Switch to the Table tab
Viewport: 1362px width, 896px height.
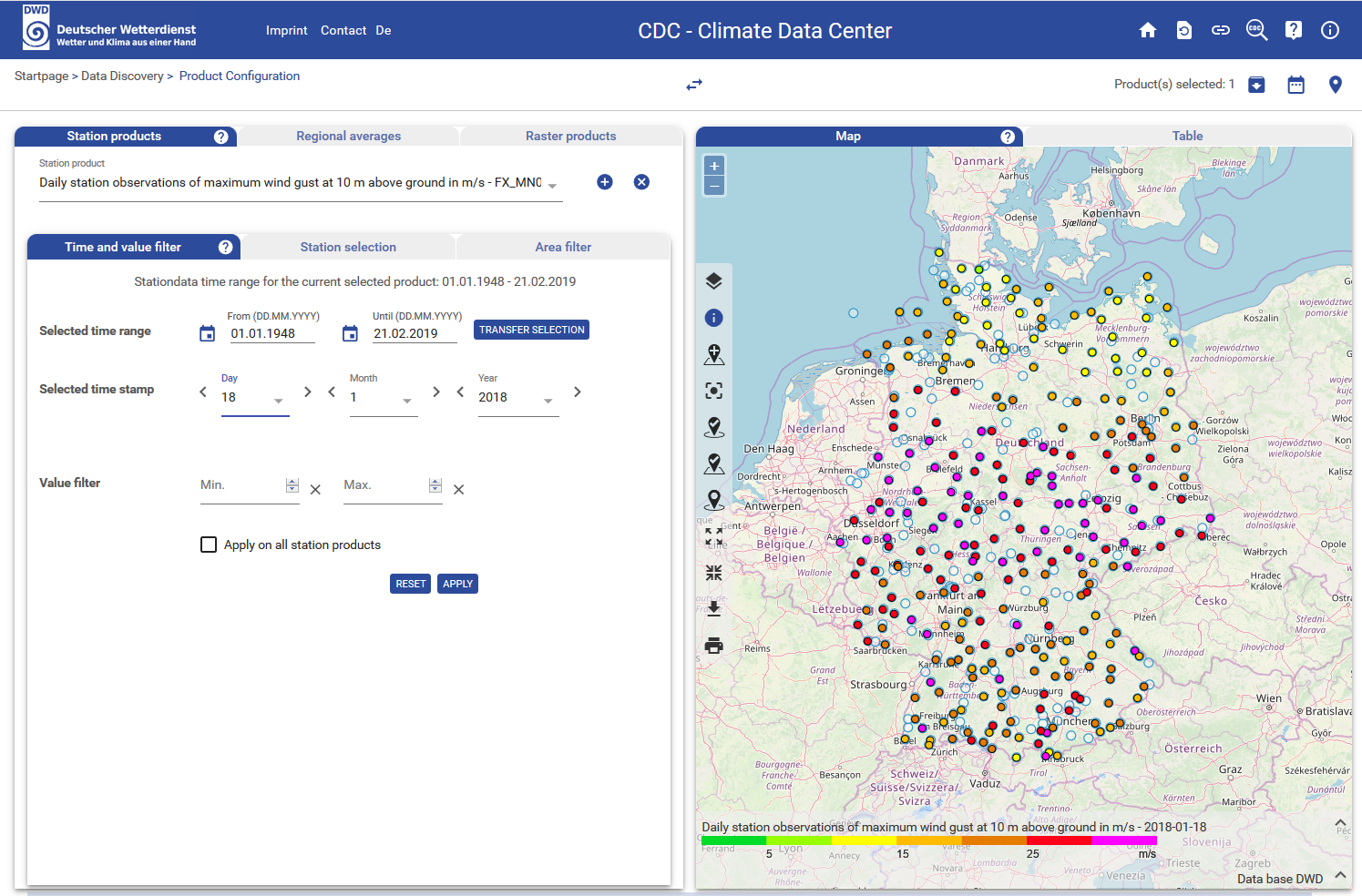coord(1187,137)
